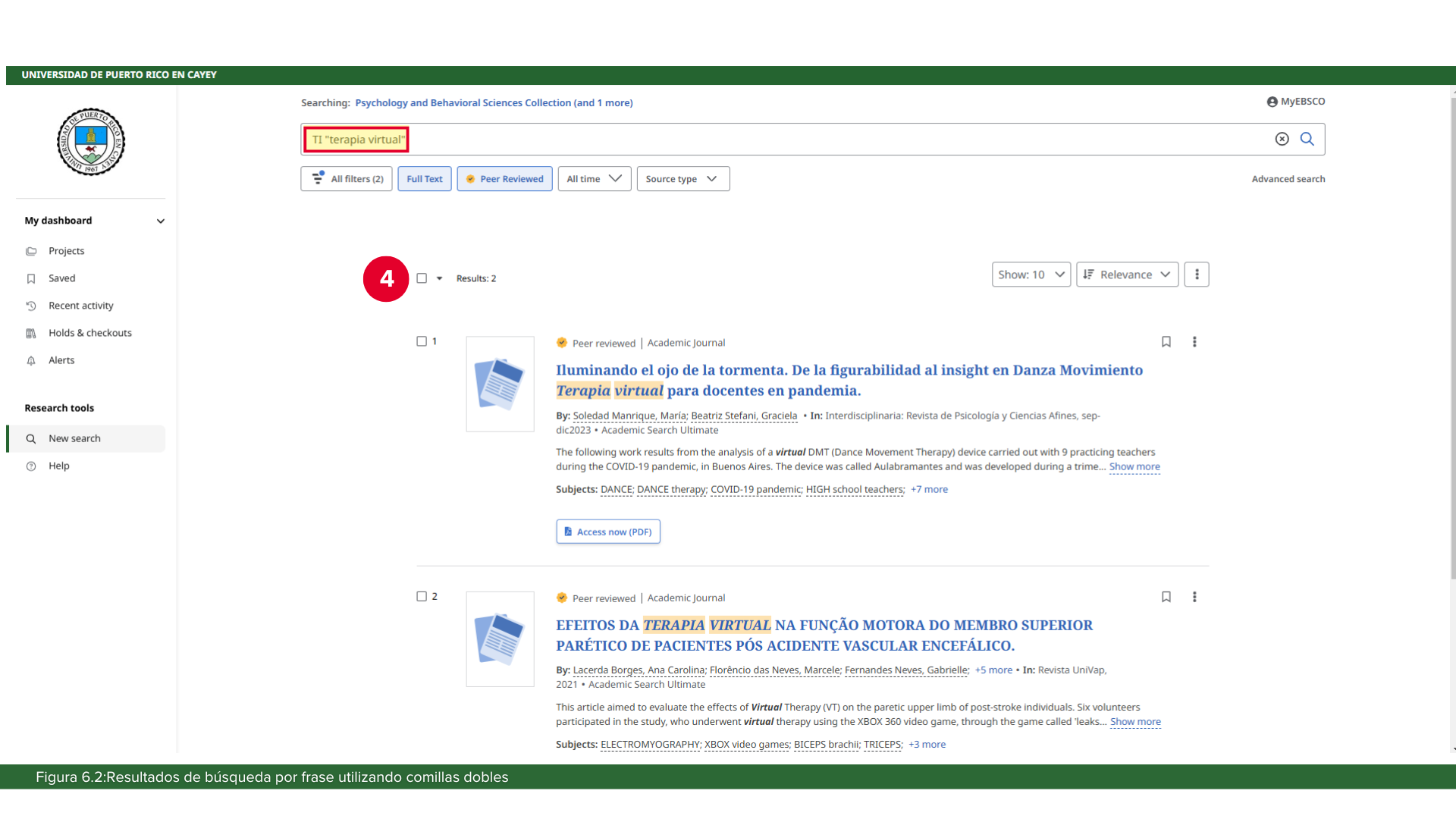
Task: Check the select-all results checkbox
Action: (x=422, y=278)
